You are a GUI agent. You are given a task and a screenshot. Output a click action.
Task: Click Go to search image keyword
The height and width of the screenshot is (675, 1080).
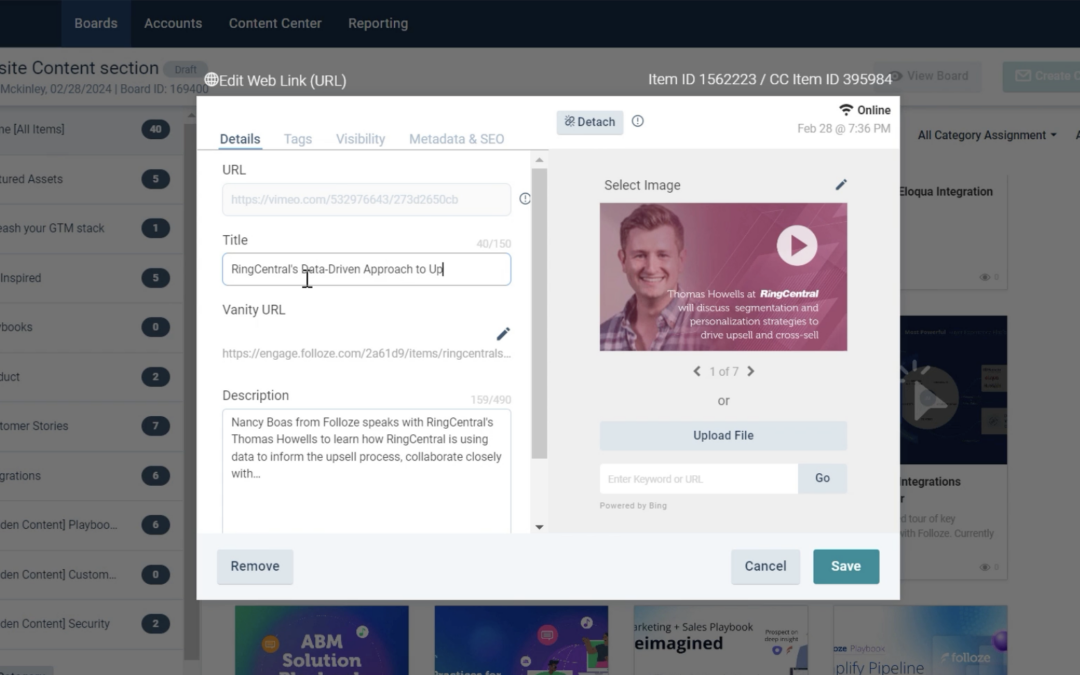[822, 478]
